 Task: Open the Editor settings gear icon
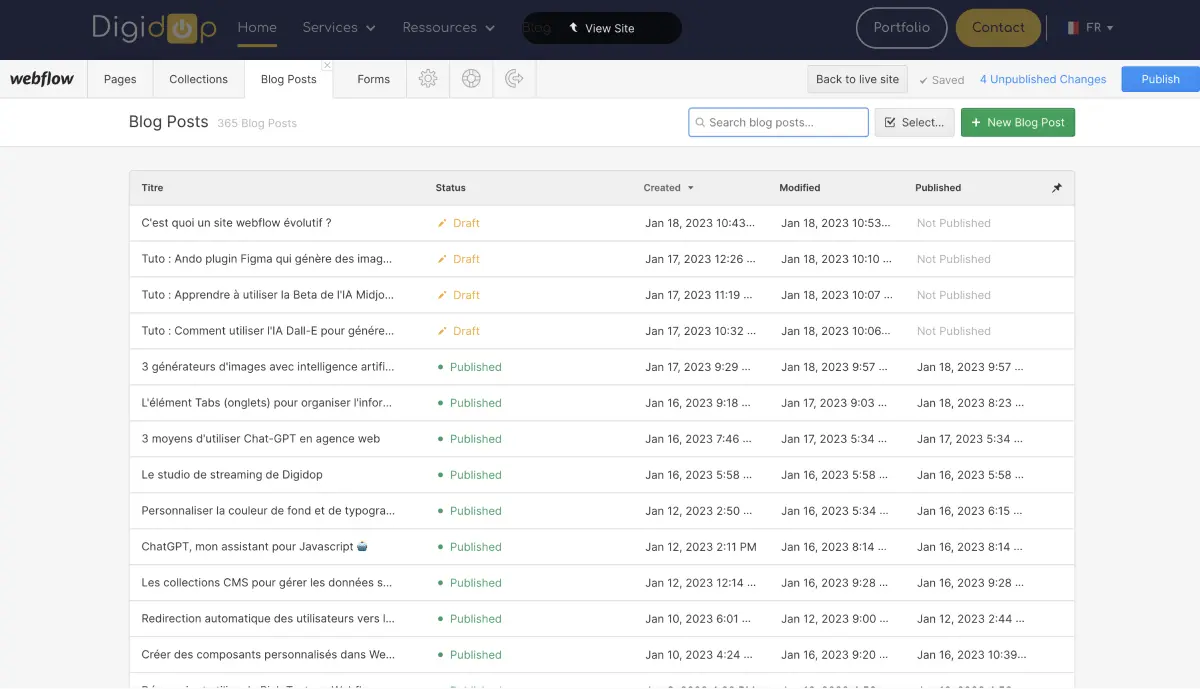point(428,79)
